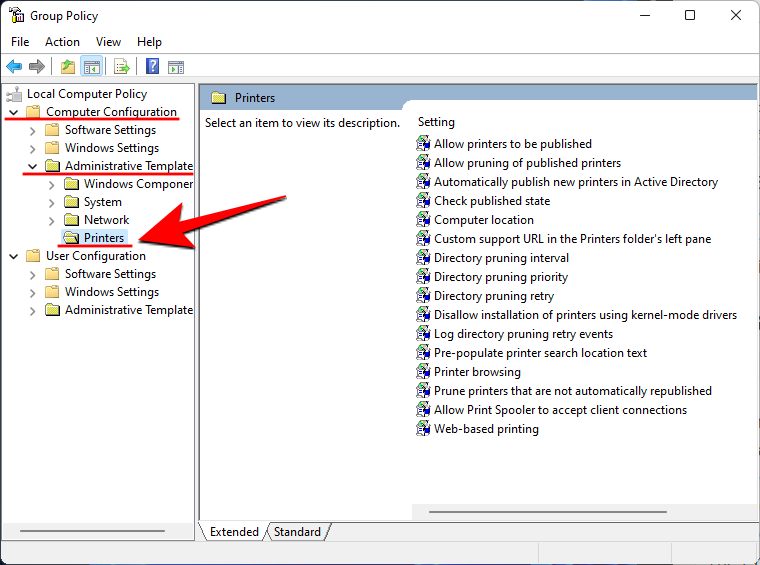The image size is (760, 565).
Task: Collapse Administrative Templates under Computer Configuration
Action: 32,166
